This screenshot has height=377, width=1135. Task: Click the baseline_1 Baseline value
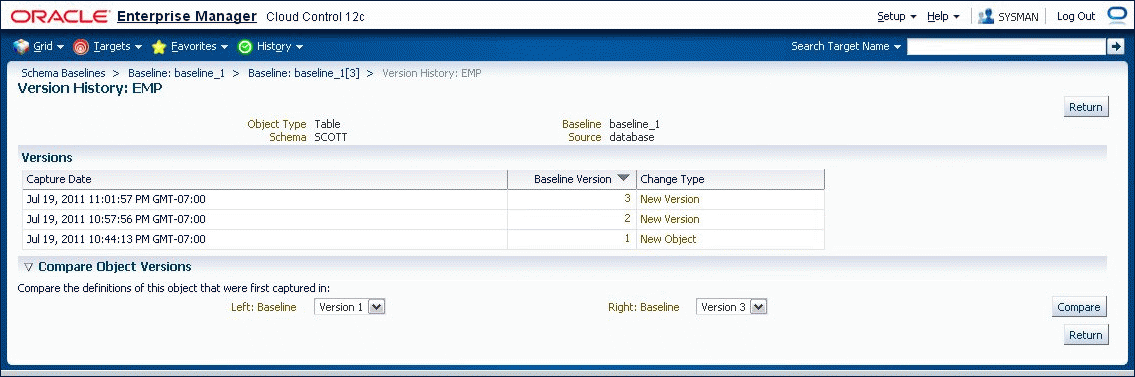(634, 124)
